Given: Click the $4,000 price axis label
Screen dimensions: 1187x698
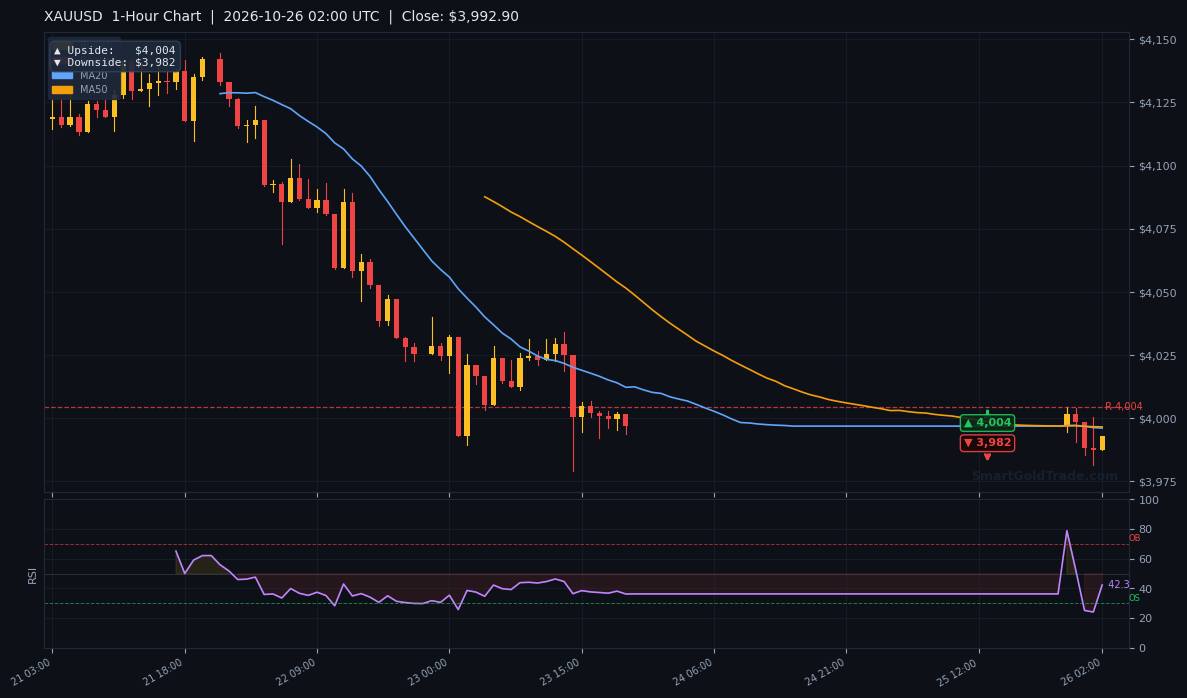Looking at the screenshot, I should 1157,419.
